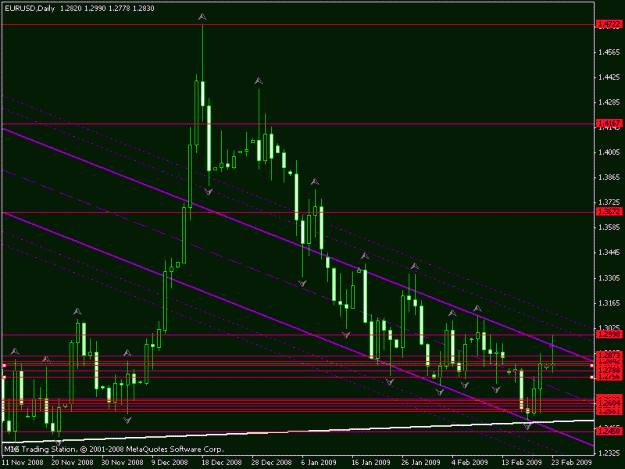Click the up fractal arrow above the 1.4722 high
The height and width of the screenshot is (469, 625).
tap(202, 17)
